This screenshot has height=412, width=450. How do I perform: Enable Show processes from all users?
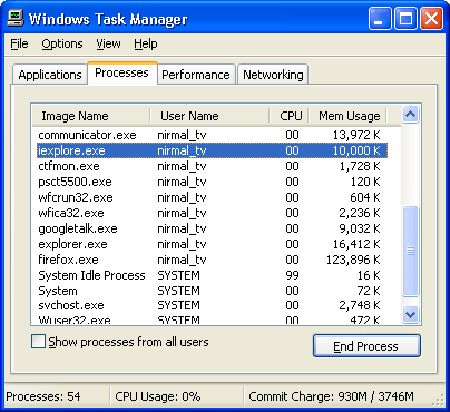click(x=38, y=341)
